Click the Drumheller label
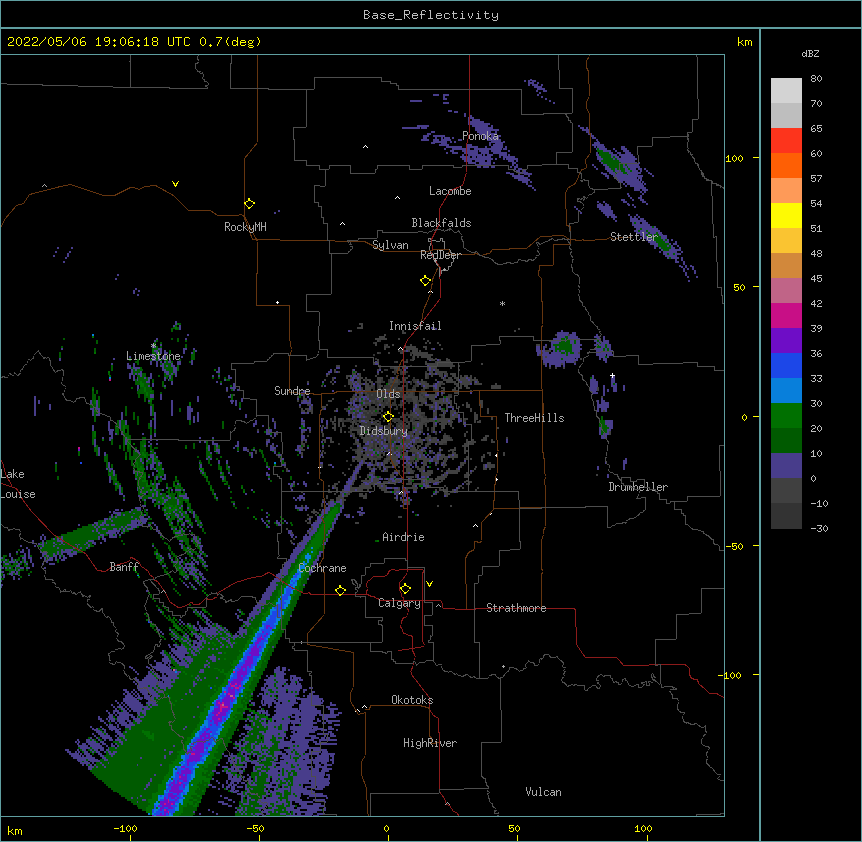Screen dimensions: 862x842 638,487
